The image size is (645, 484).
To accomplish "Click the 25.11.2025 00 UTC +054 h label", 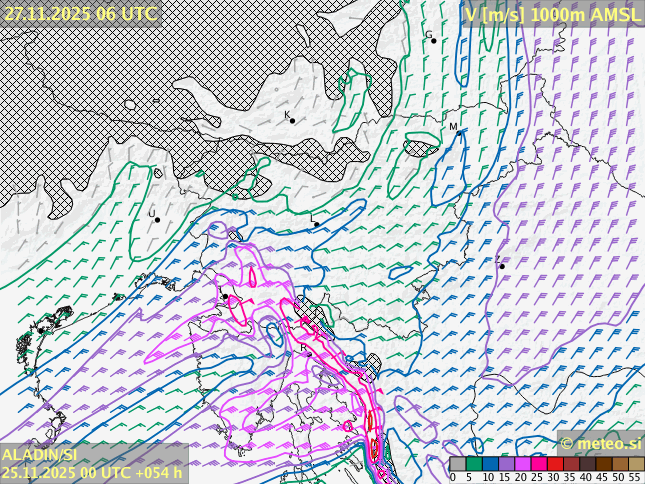I will (x=92, y=472).
